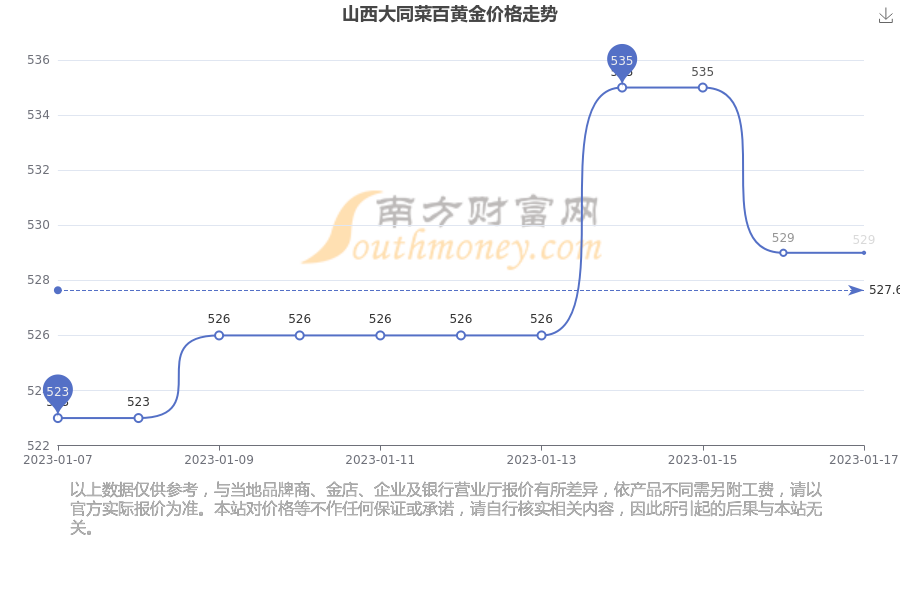Select the 526 data point for 2023-01-12
Image resolution: width=900 pixels, height=600 pixels.
point(461,335)
